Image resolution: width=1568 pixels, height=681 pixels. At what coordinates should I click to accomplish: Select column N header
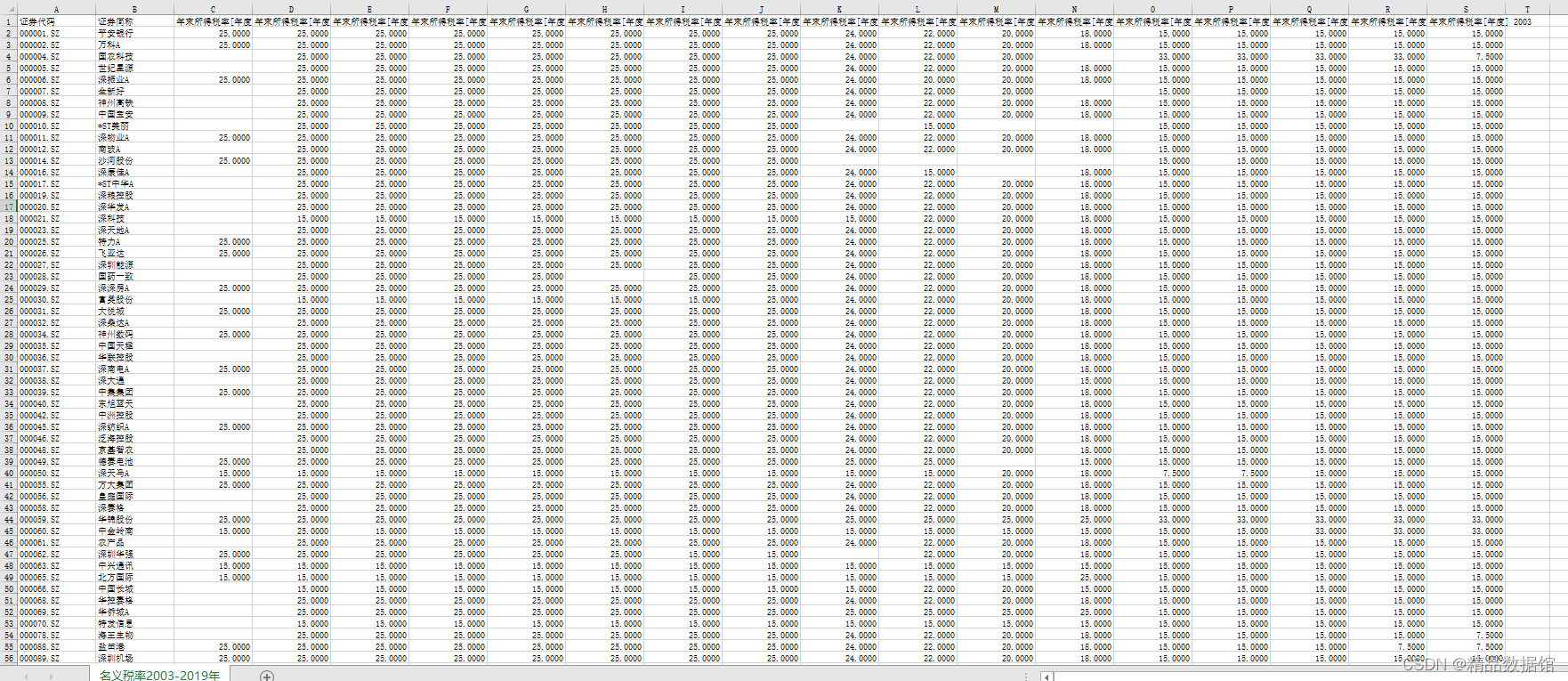(x=1075, y=9)
